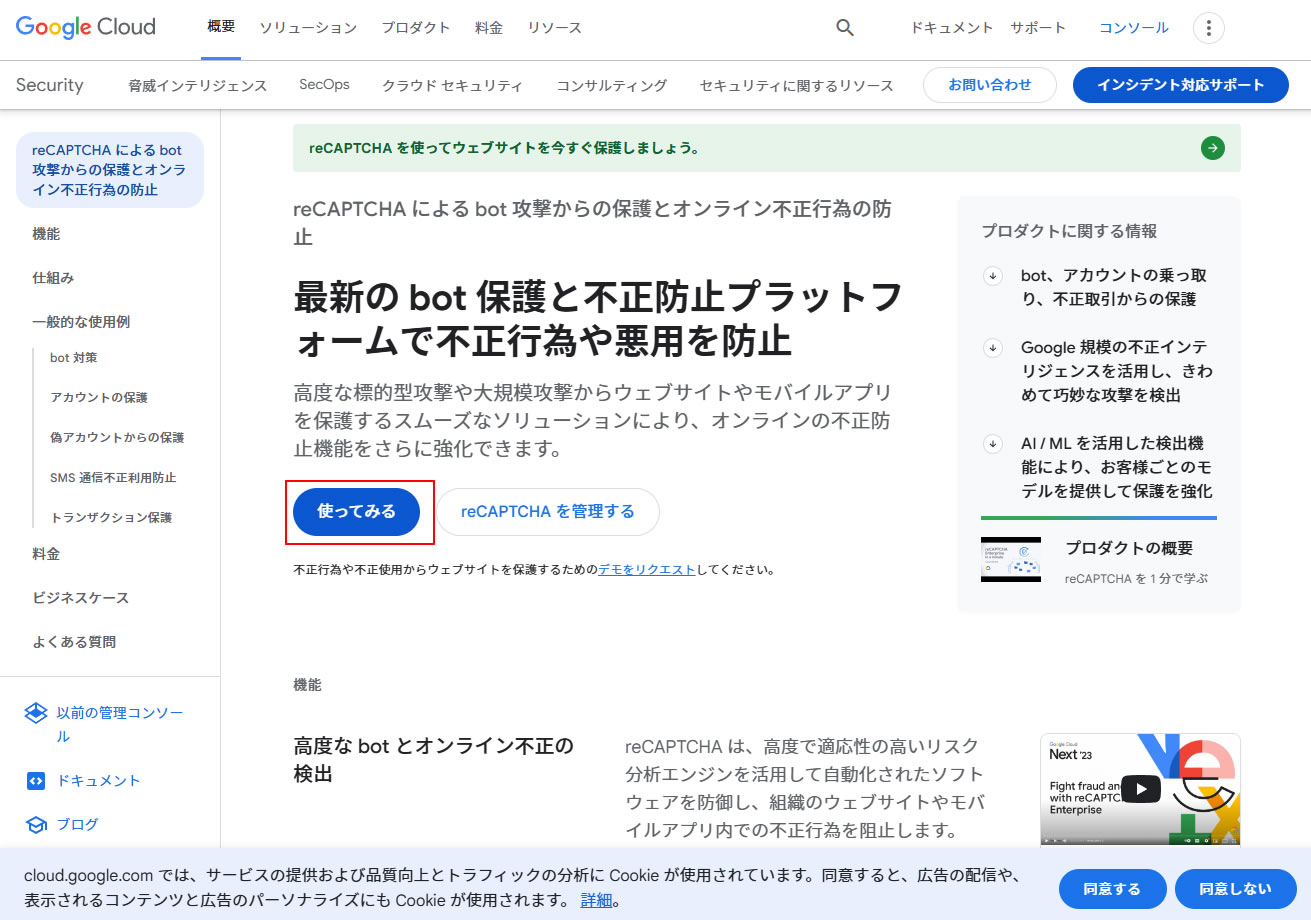Open 以前の管理コンソール sidebar link
Viewport: 1311px width, 920px height.
pyautogui.click(x=120, y=725)
